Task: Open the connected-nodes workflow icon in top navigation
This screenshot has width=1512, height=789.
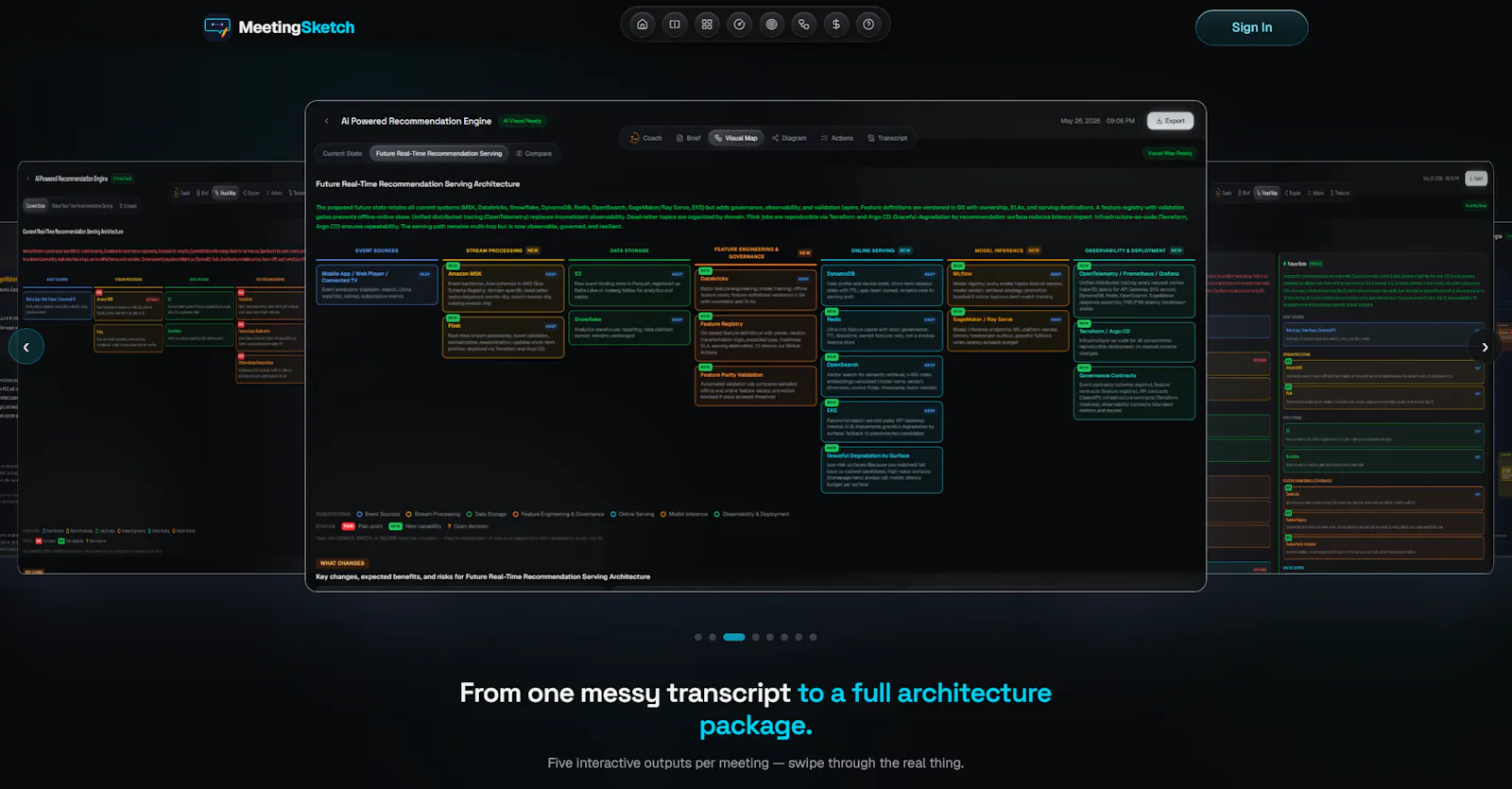Action: pos(804,25)
